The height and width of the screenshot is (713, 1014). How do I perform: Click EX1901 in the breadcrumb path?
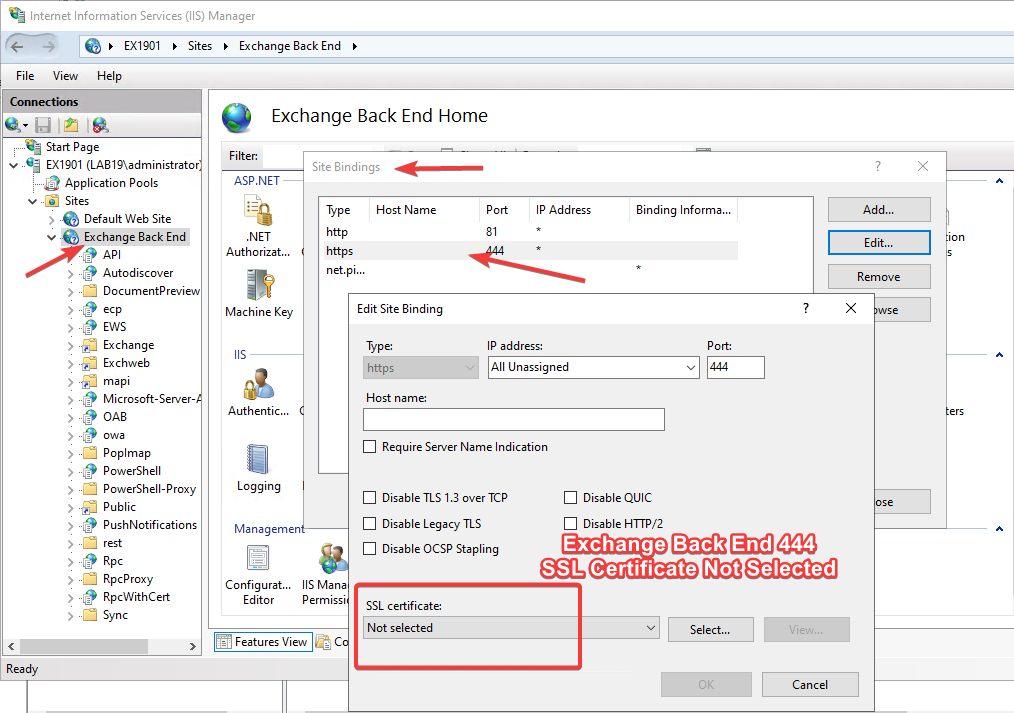pyautogui.click(x=142, y=46)
